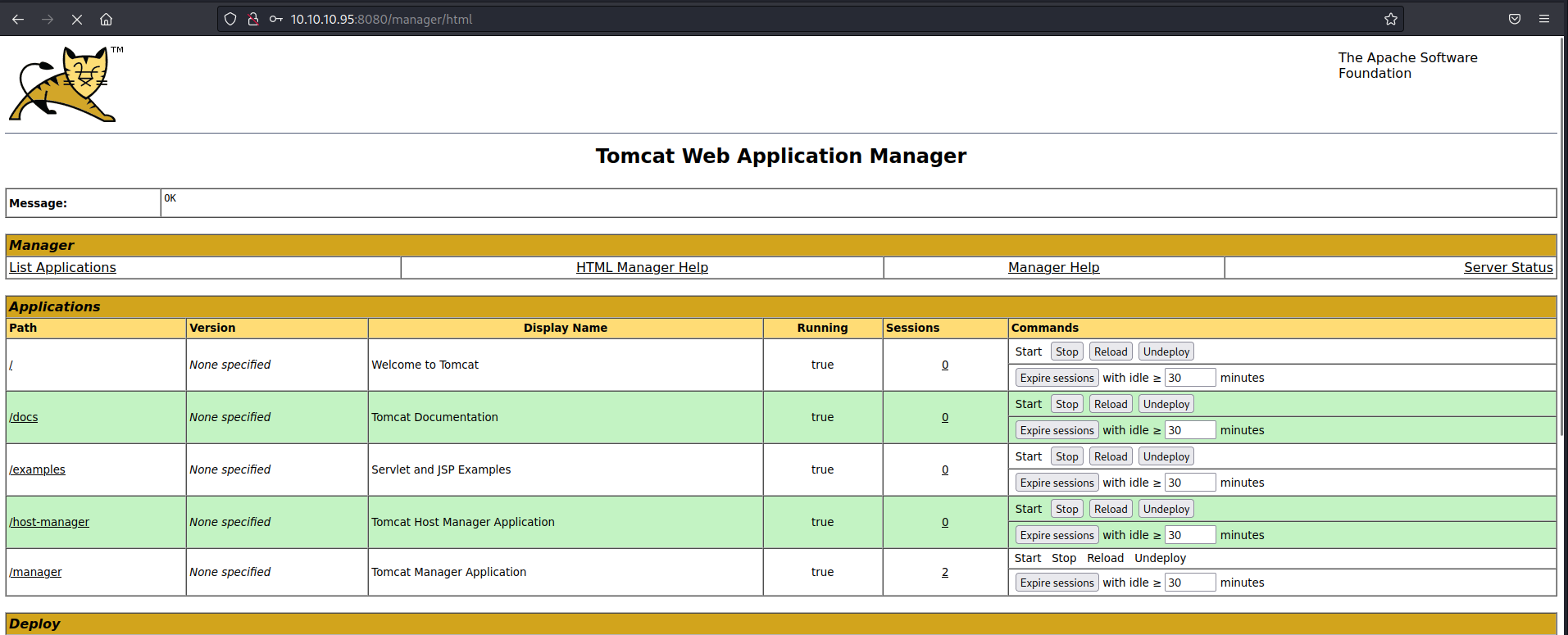Click the key saved-login icon in the address bar
The image size is (1568, 635).
tap(276, 19)
